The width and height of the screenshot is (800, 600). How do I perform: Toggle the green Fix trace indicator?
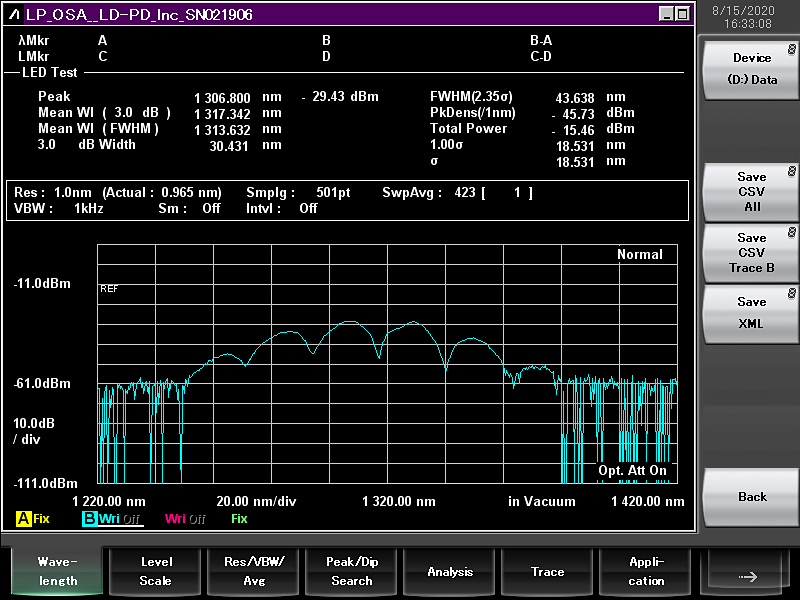(239, 519)
